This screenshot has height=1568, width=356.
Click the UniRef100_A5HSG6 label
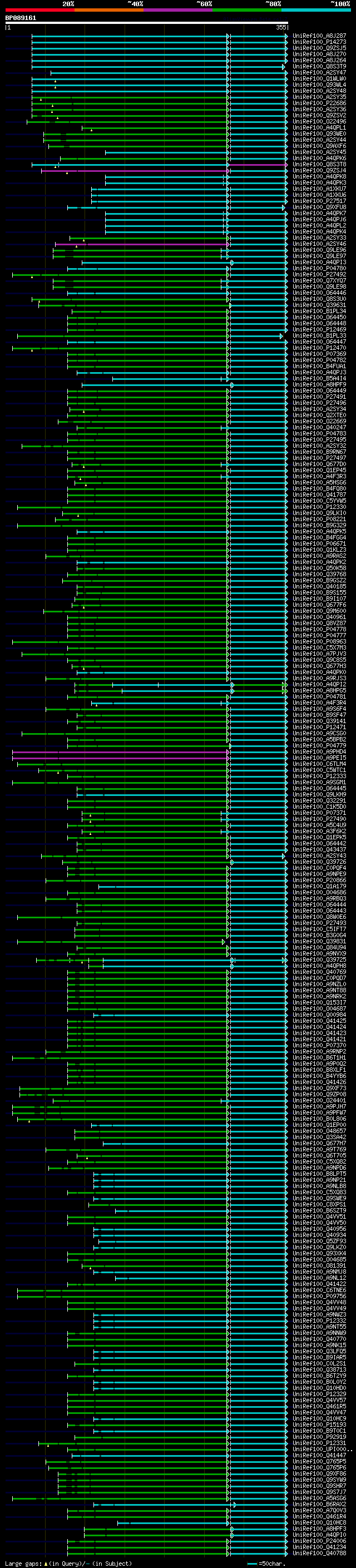319,483
